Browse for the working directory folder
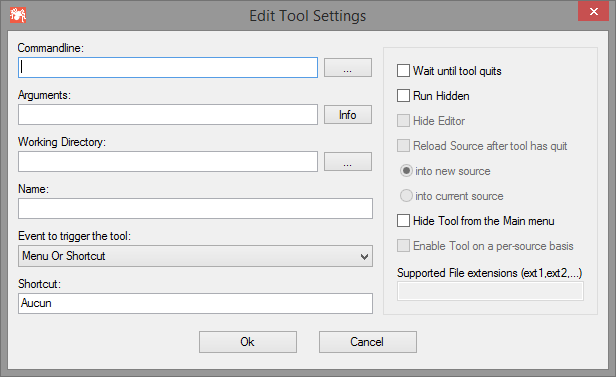 tap(348, 162)
